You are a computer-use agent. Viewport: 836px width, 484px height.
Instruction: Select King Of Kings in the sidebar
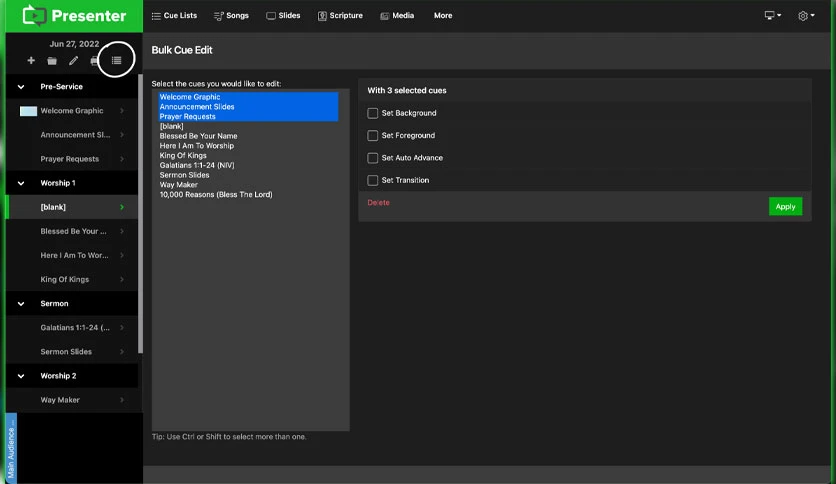[x=65, y=279]
